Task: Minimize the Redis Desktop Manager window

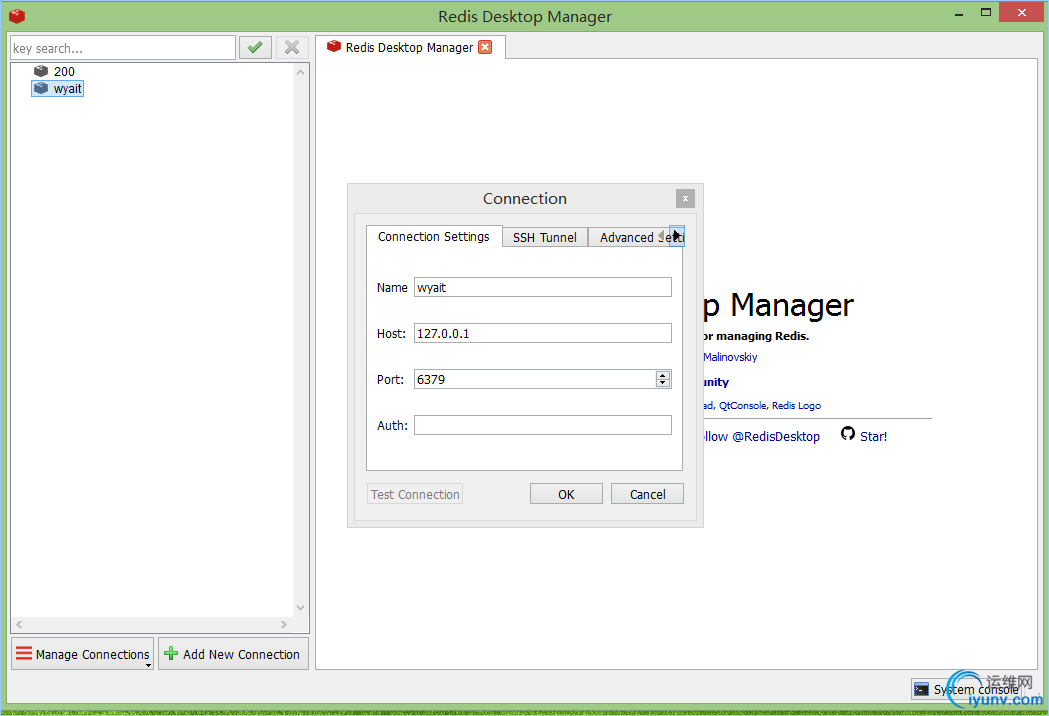Action: point(959,13)
